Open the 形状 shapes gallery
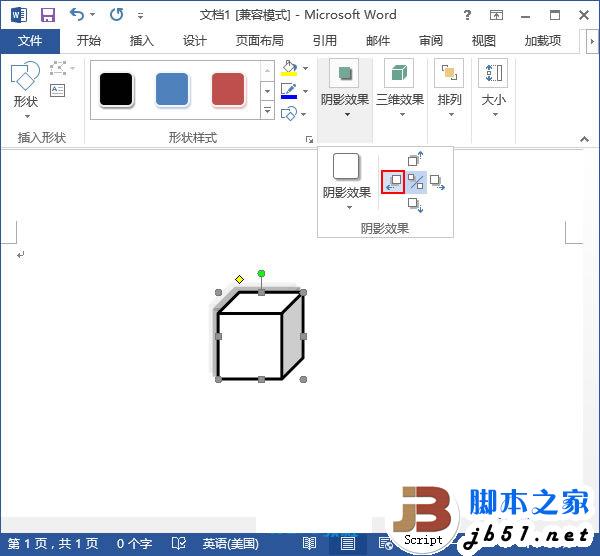Image resolution: width=600 pixels, height=556 pixels. click(25, 90)
